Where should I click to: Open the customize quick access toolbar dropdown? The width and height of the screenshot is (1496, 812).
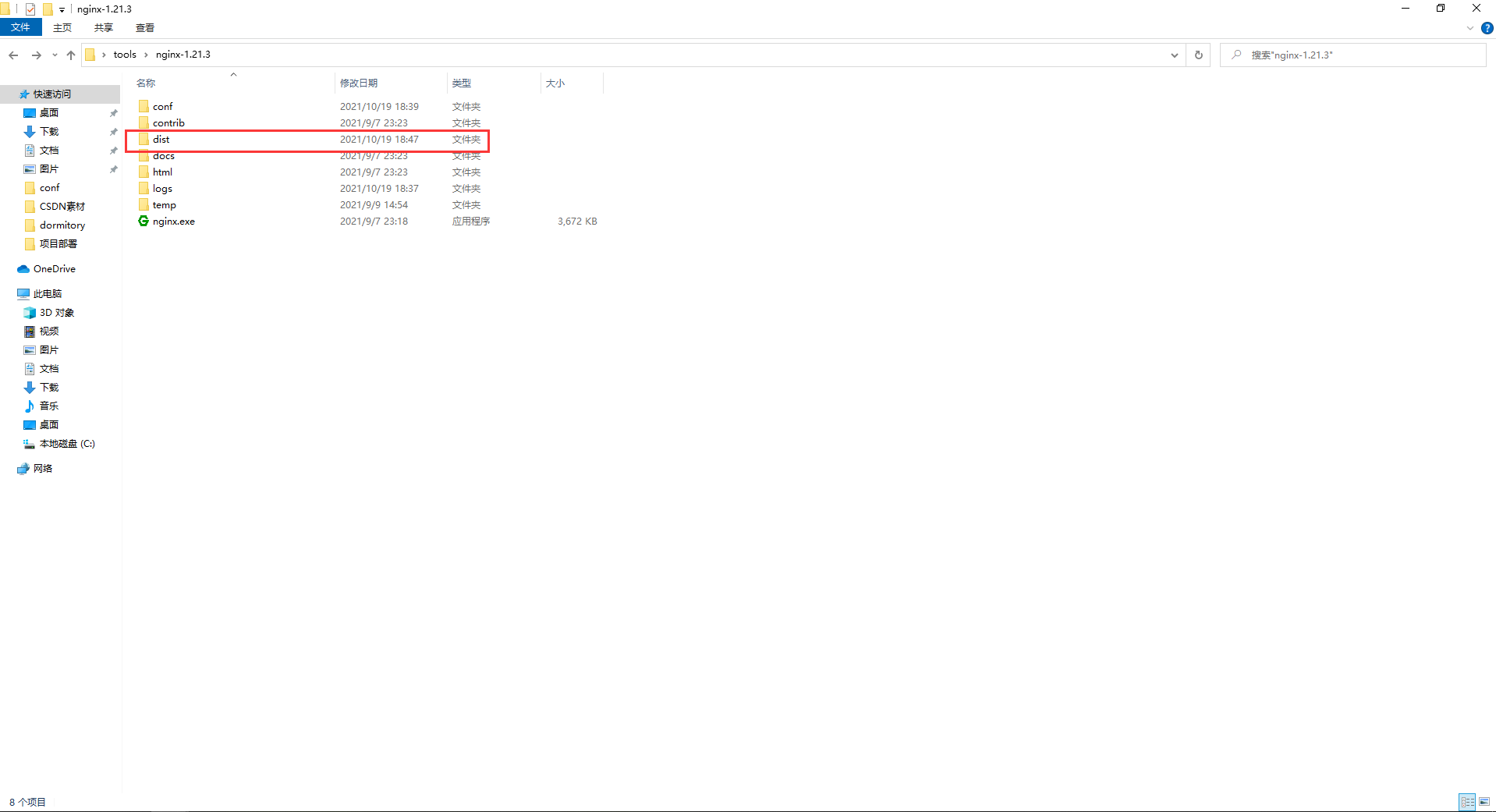tap(62, 10)
